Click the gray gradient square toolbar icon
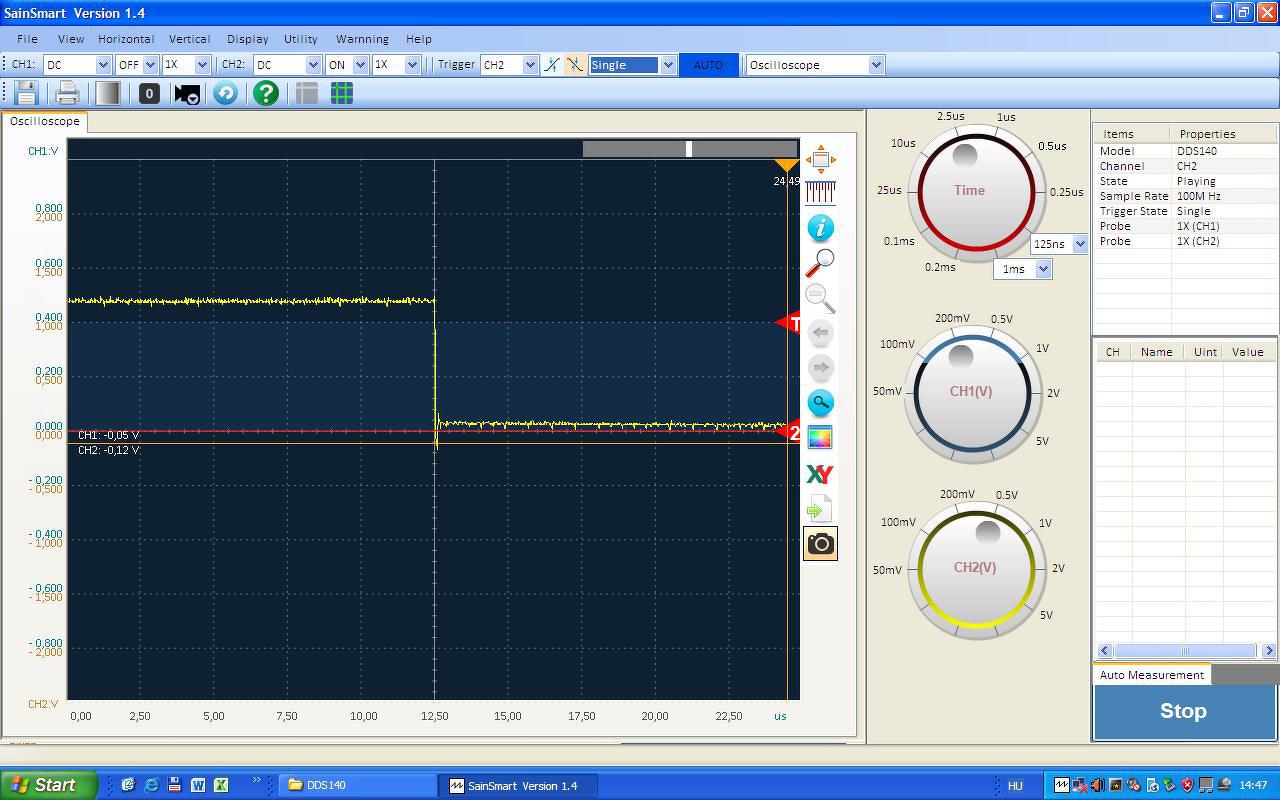 tap(108, 93)
